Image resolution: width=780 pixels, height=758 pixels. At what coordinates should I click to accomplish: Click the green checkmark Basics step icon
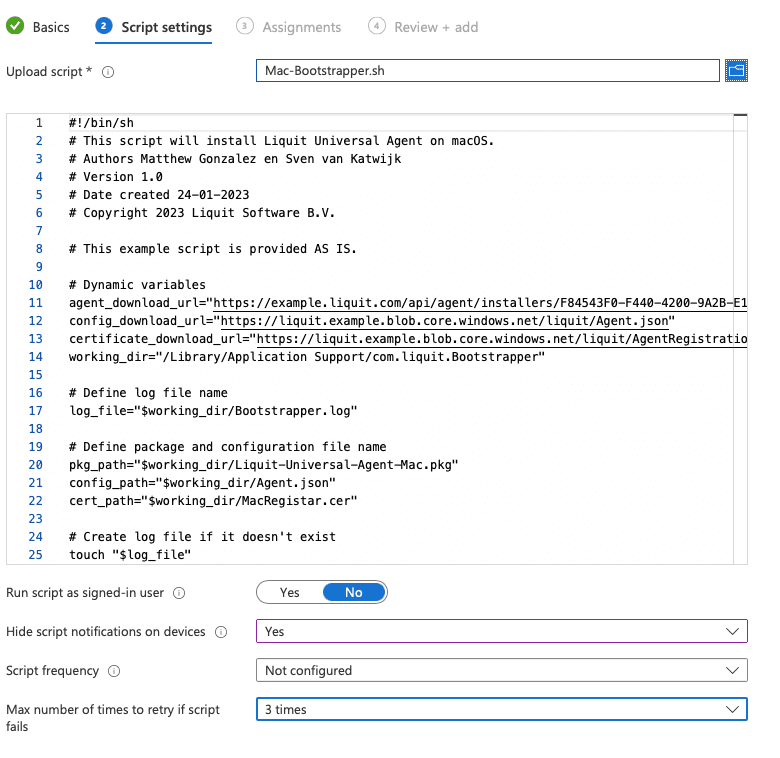(15, 27)
